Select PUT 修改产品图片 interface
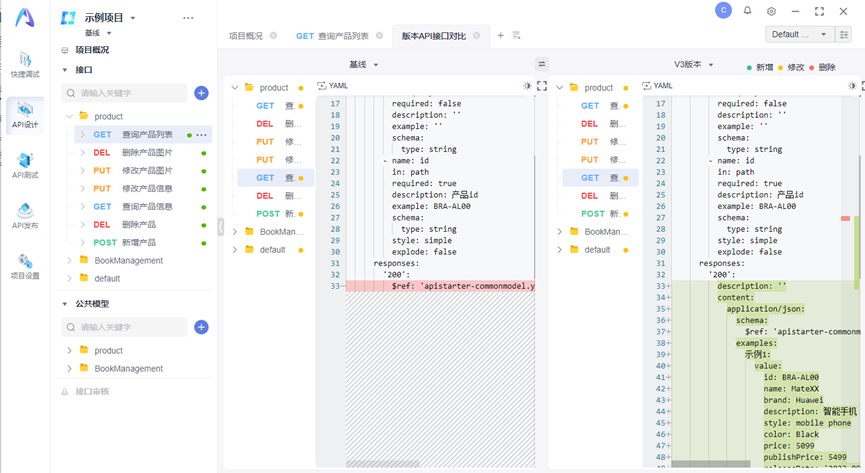 coord(143,171)
